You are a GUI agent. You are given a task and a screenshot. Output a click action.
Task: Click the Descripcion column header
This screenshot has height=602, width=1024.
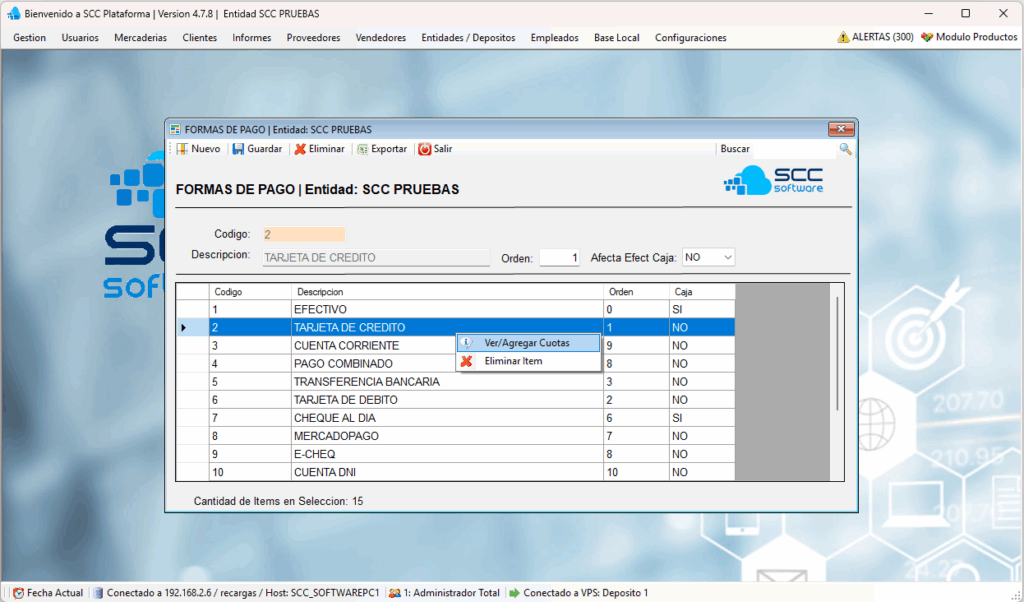coord(448,292)
